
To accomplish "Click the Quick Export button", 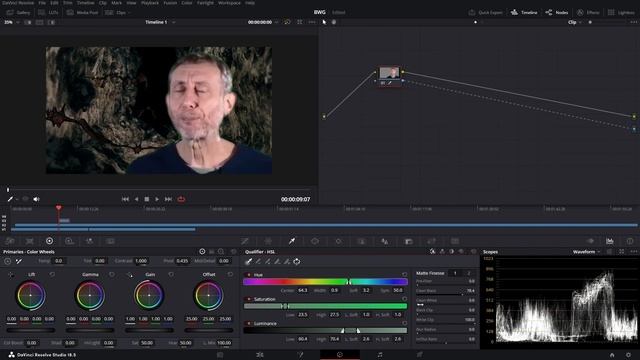I will 485,13.
